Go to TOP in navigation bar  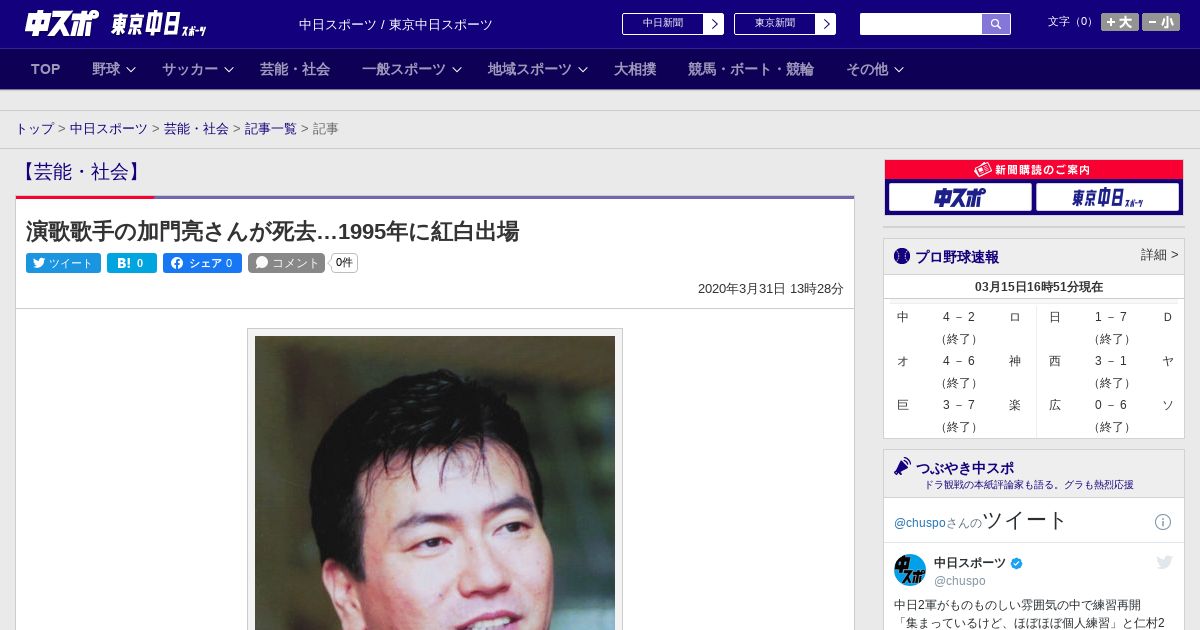tap(46, 69)
